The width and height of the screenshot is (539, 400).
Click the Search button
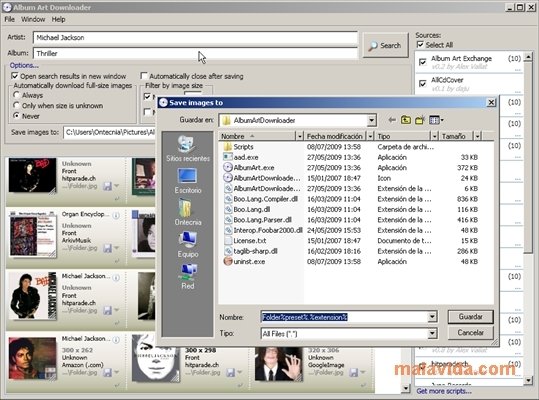click(x=385, y=45)
